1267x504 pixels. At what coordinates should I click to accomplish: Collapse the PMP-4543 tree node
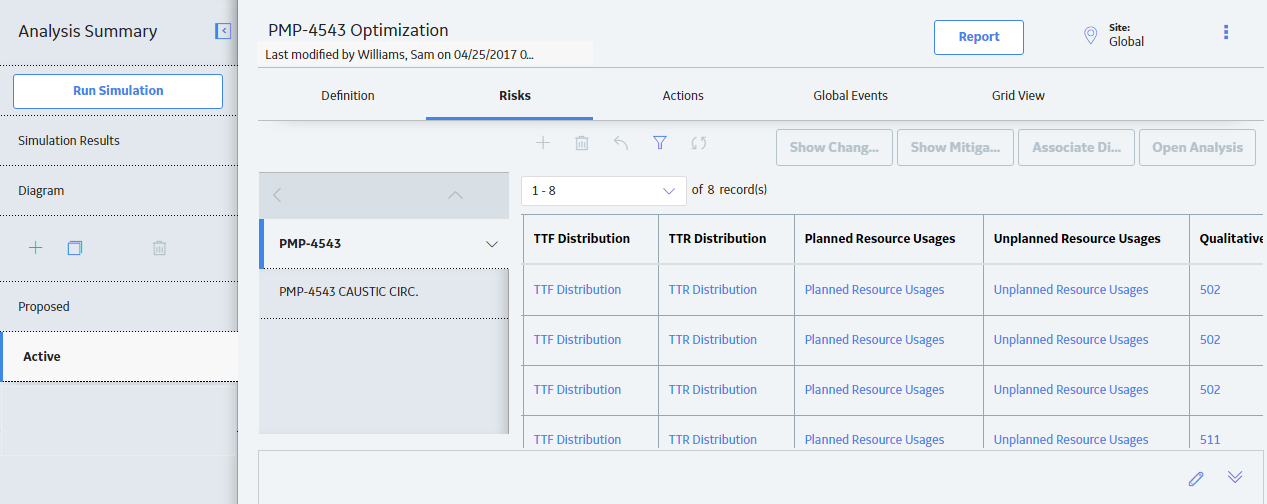pyautogui.click(x=491, y=244)
